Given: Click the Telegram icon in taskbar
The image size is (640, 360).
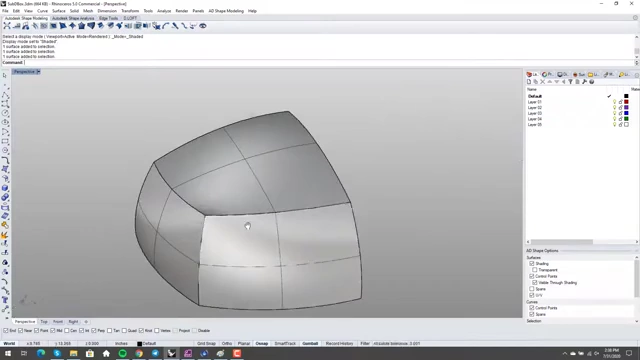Looking at the screenshot, I should coord(155,353).
